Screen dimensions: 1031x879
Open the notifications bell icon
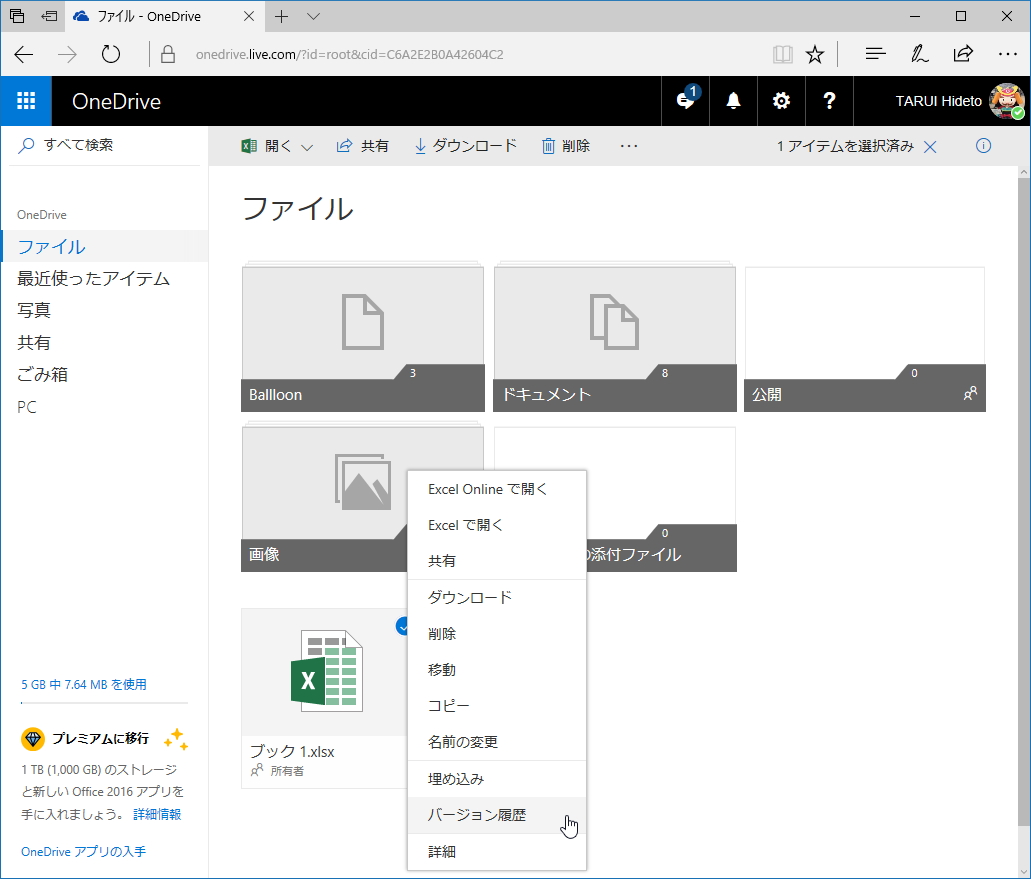[733, 101]
